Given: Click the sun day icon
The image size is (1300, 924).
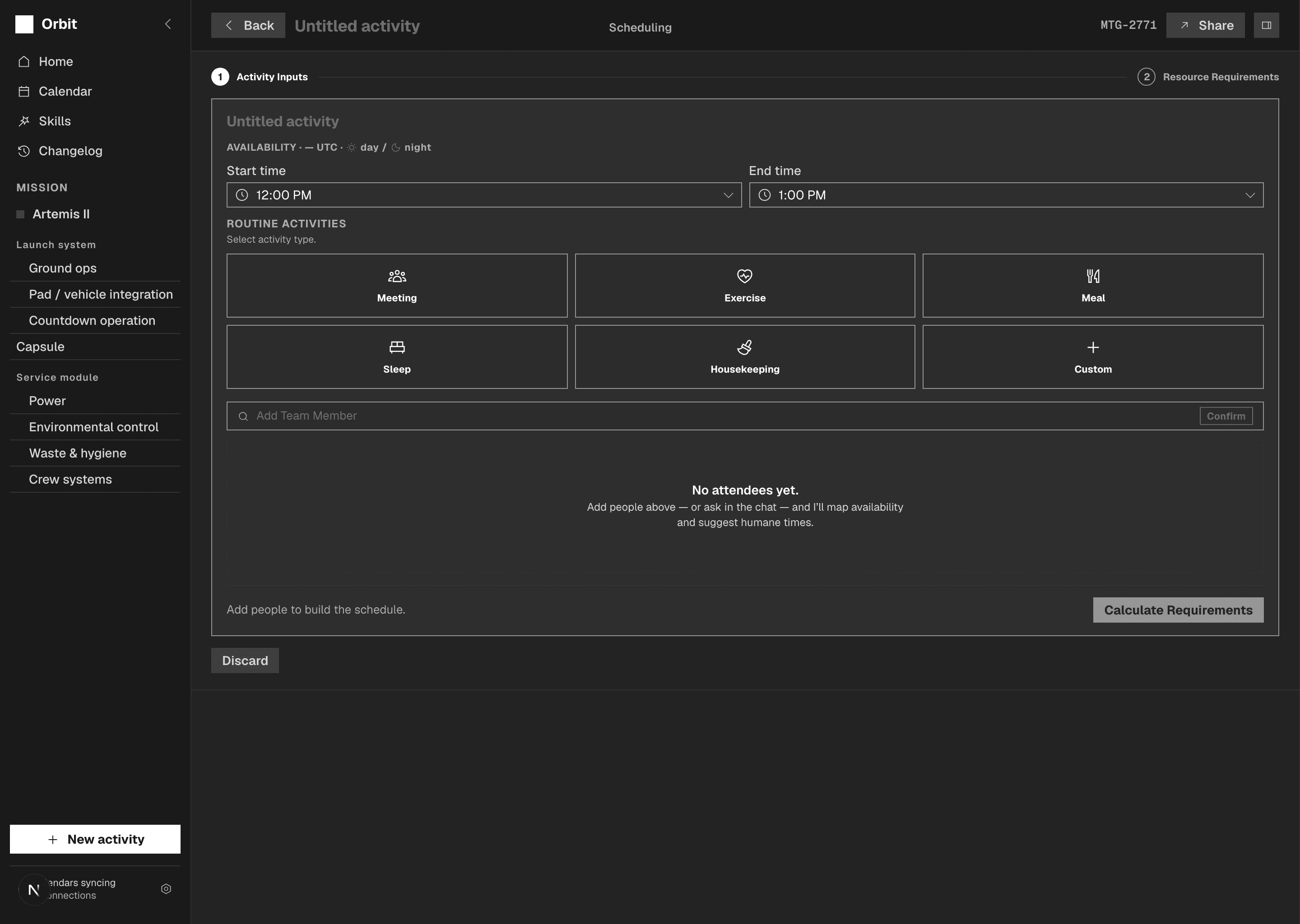Looking at the screenshot, I should (352, 148).
